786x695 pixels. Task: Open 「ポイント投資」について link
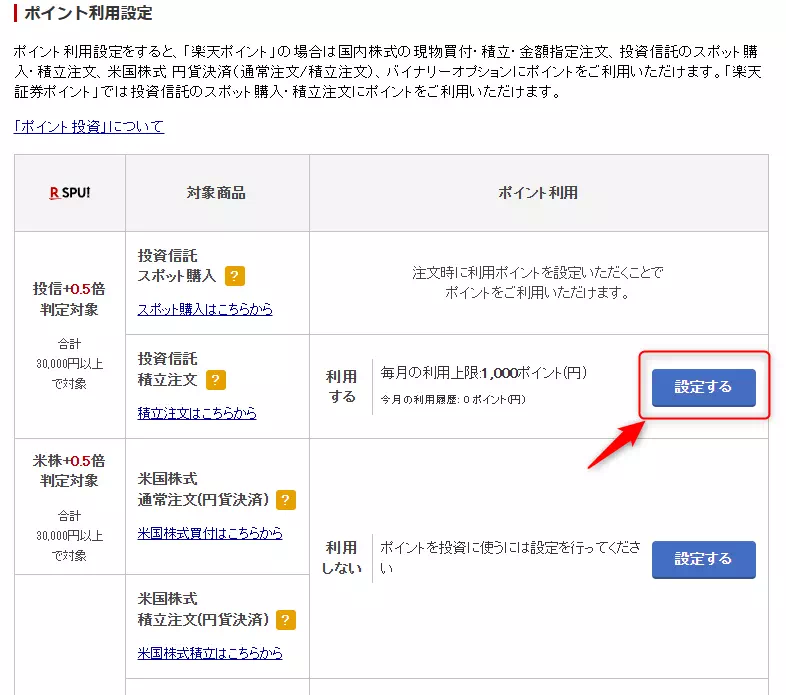coord(89,127)
